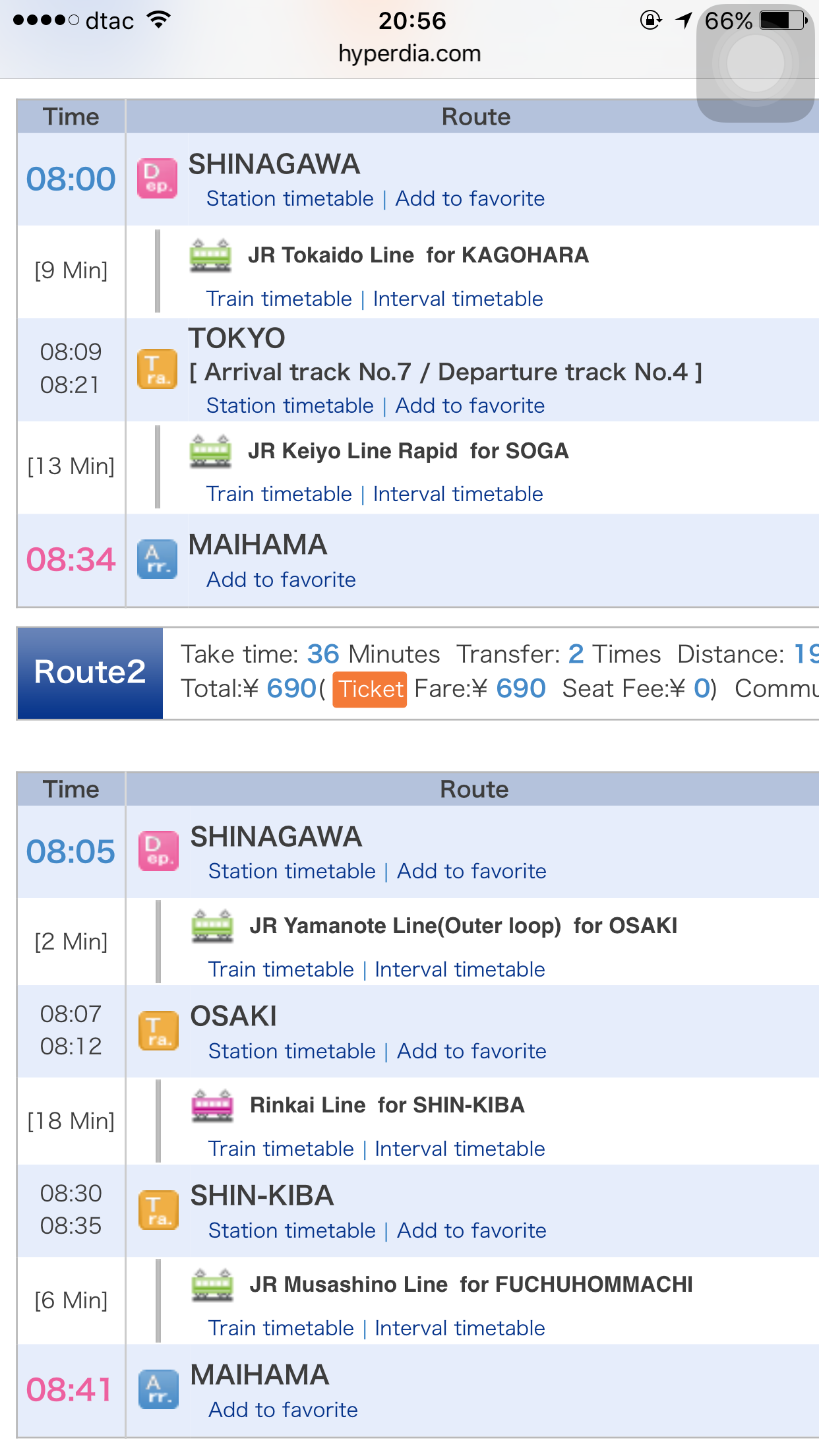Tap the orange Tra. transfer icon at Tokyo

coord(157,369)
